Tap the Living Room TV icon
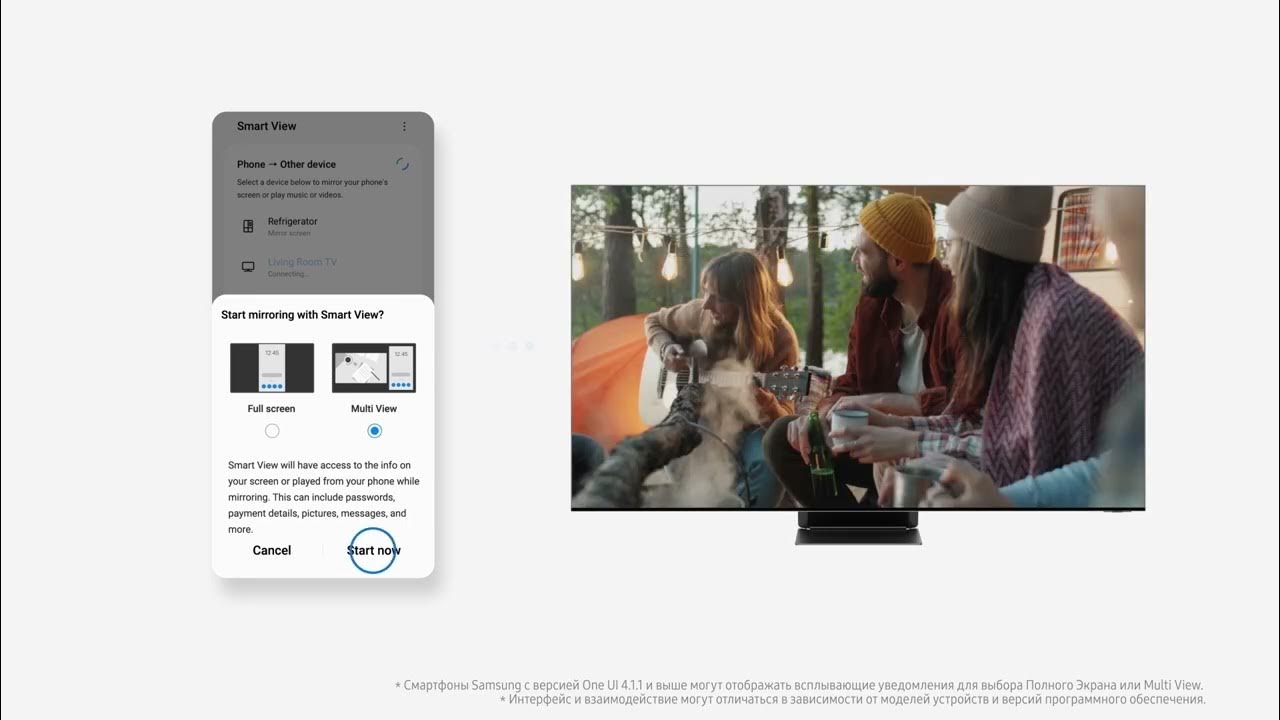This screenshot has height=720, width=1280. pyautogui.click(x=248, y=267)
